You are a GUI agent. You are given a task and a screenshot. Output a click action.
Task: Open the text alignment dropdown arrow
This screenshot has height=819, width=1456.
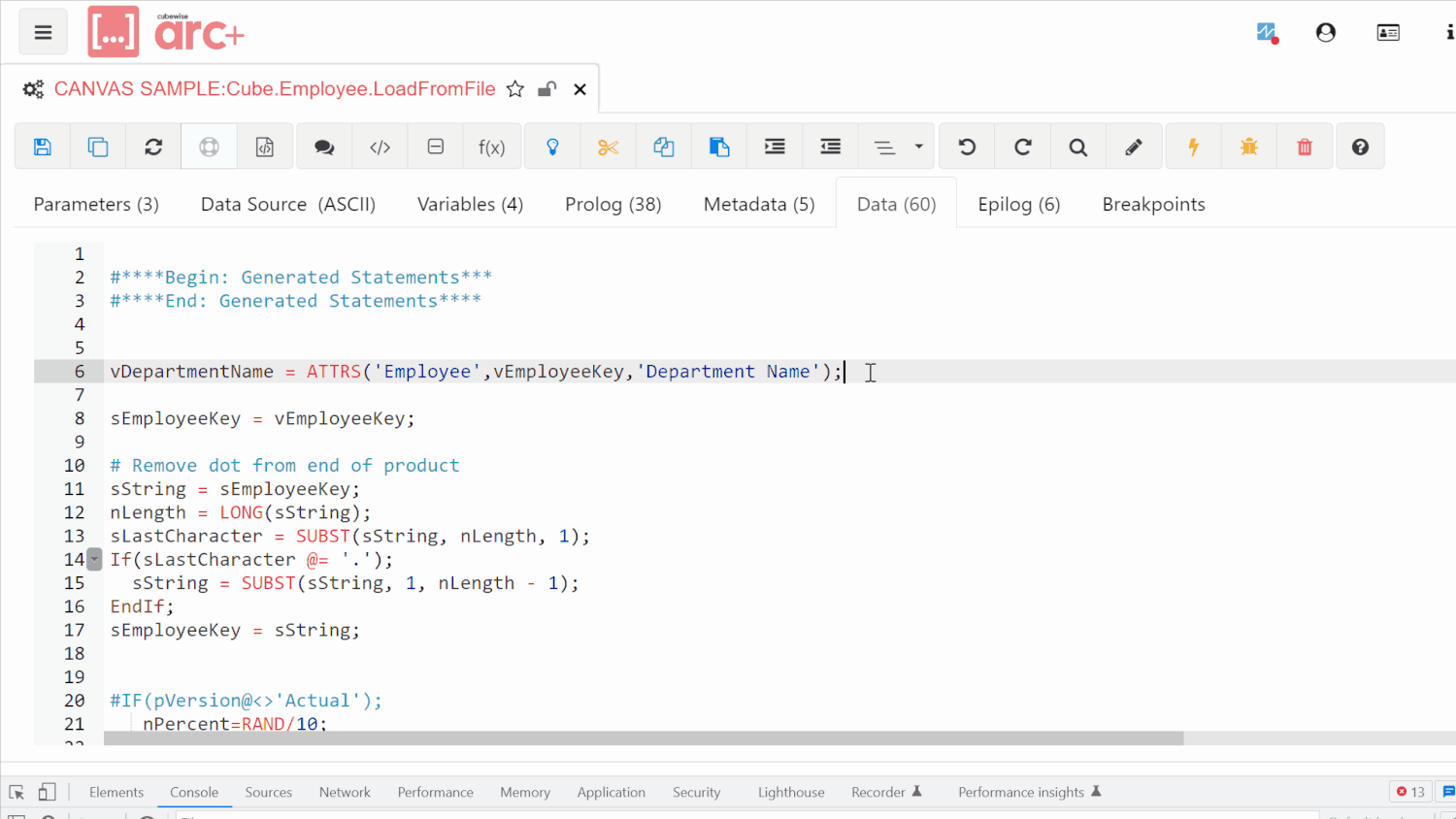918,146
